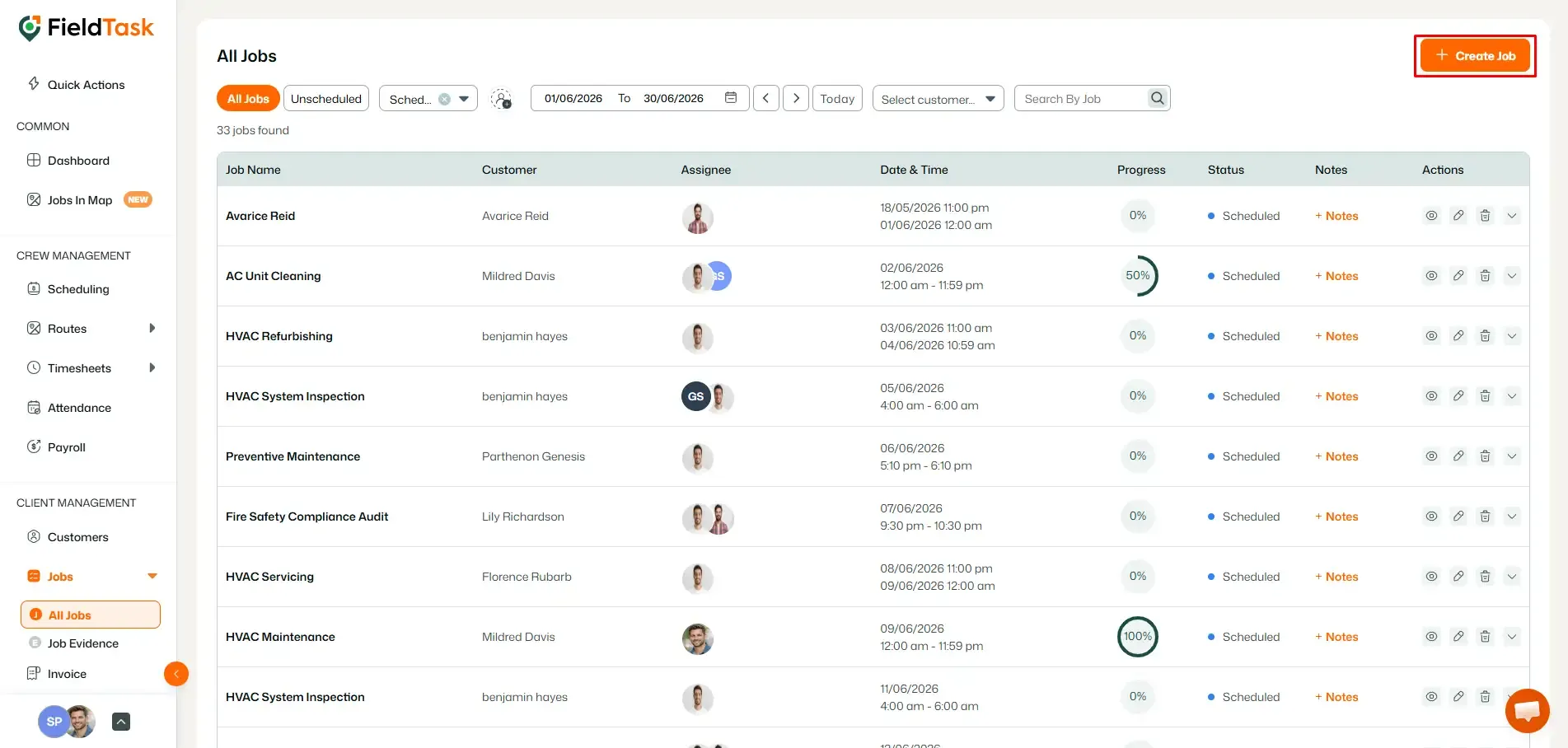Open the chat support bubble
1568x748 pixels.
tap(1527, 710)
